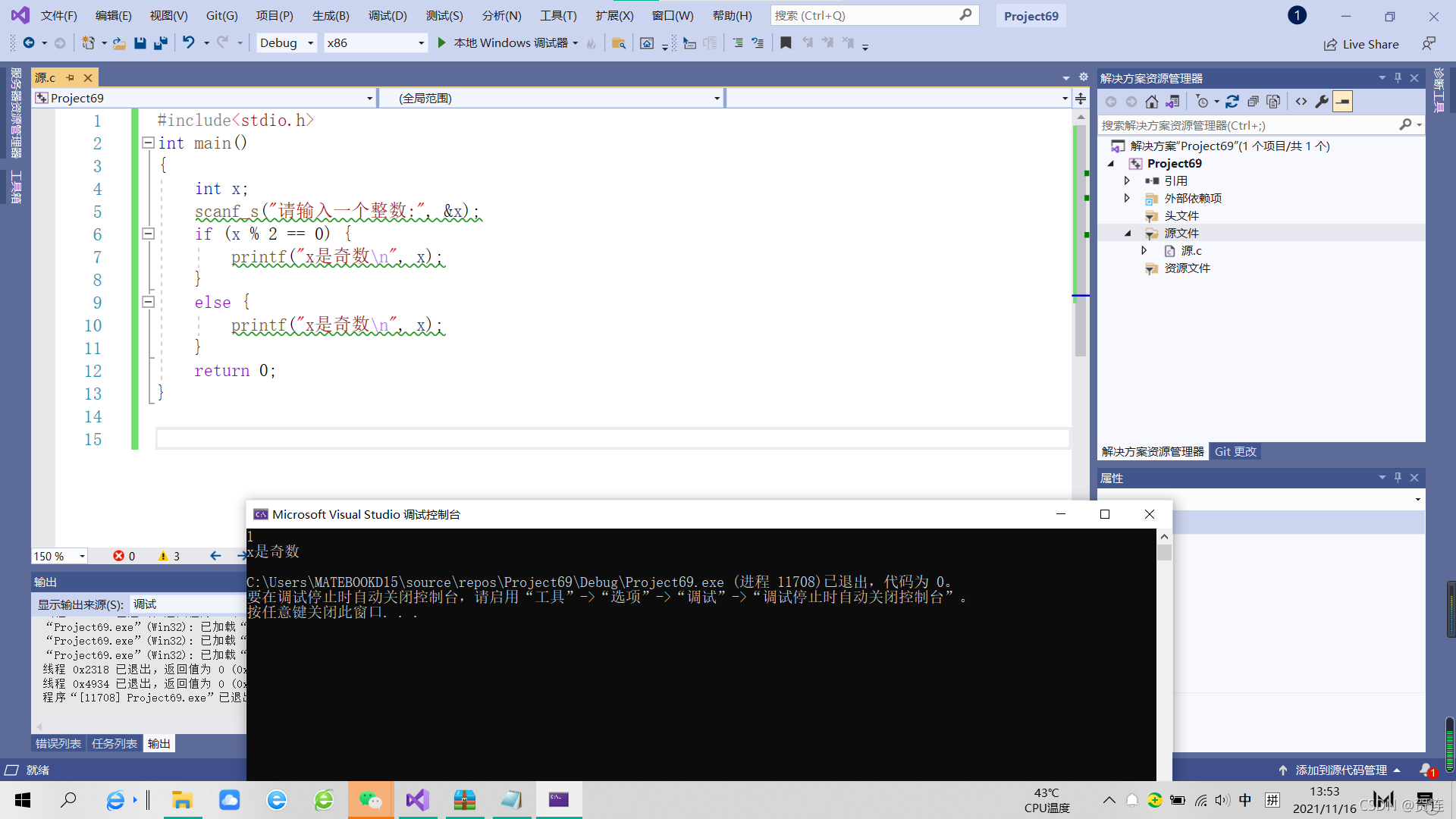
Task: Open the x86 platform dropdown
Action: pyautogui.click(x=421, y=43)
